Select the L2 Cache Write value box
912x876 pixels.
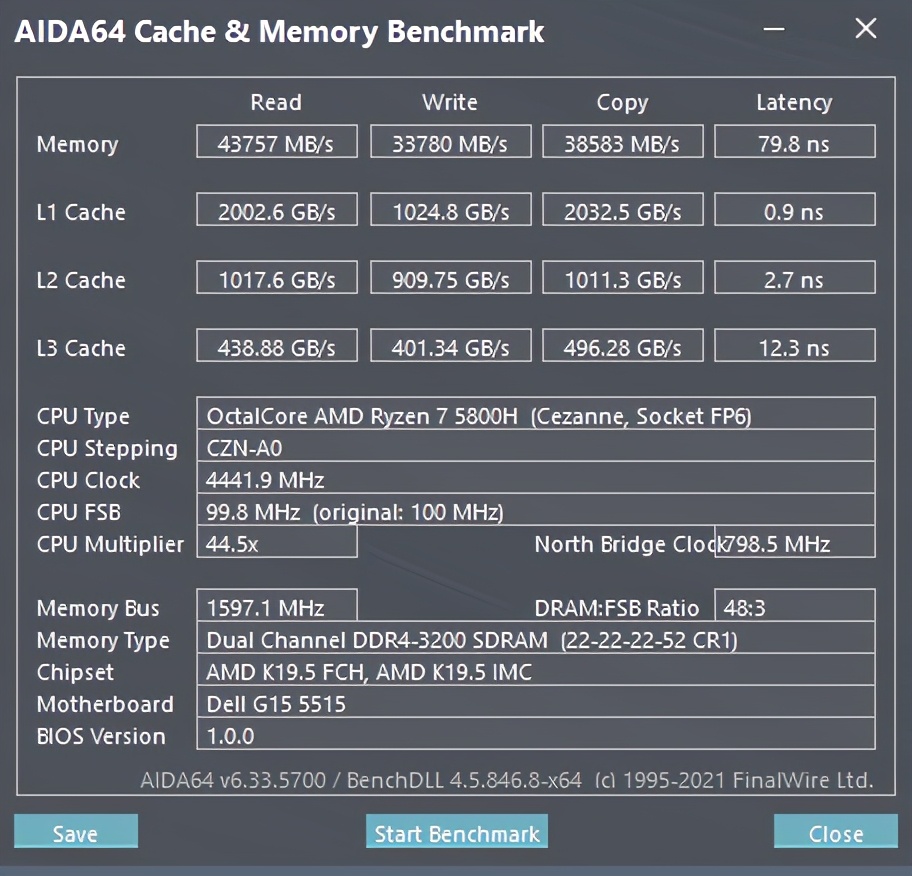tap(449, 279)
